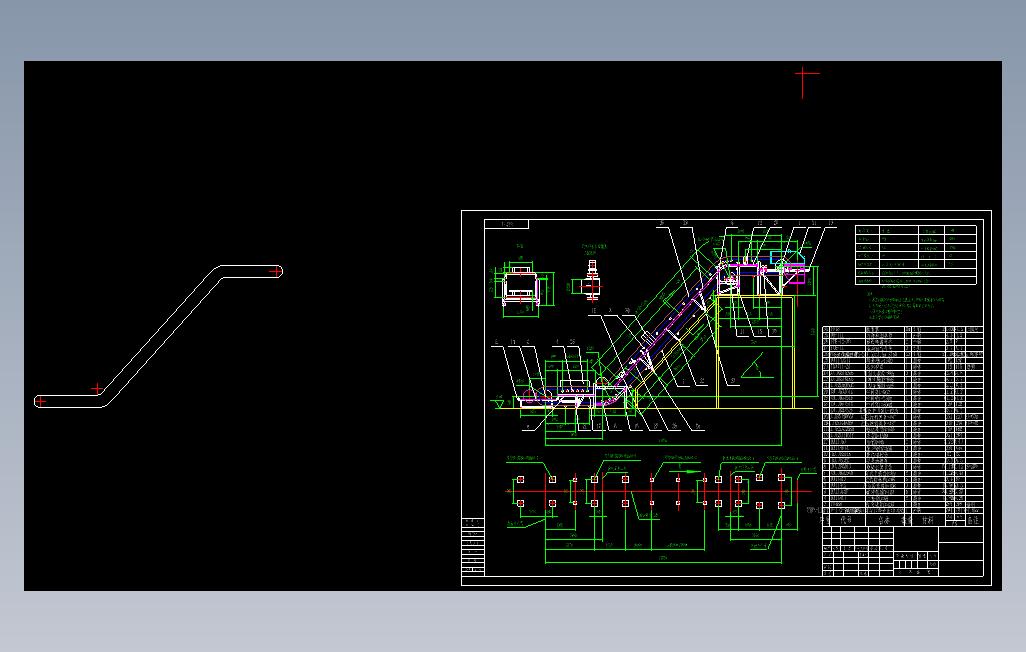Click the red cross at the outline's lower left end
Viewport: 1026px width, 652px height.
click(41, 401)
